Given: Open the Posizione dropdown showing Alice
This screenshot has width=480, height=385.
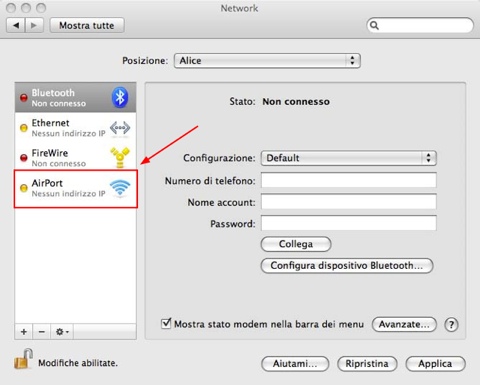Looking at the screenshot, I should tap(267, 61).
